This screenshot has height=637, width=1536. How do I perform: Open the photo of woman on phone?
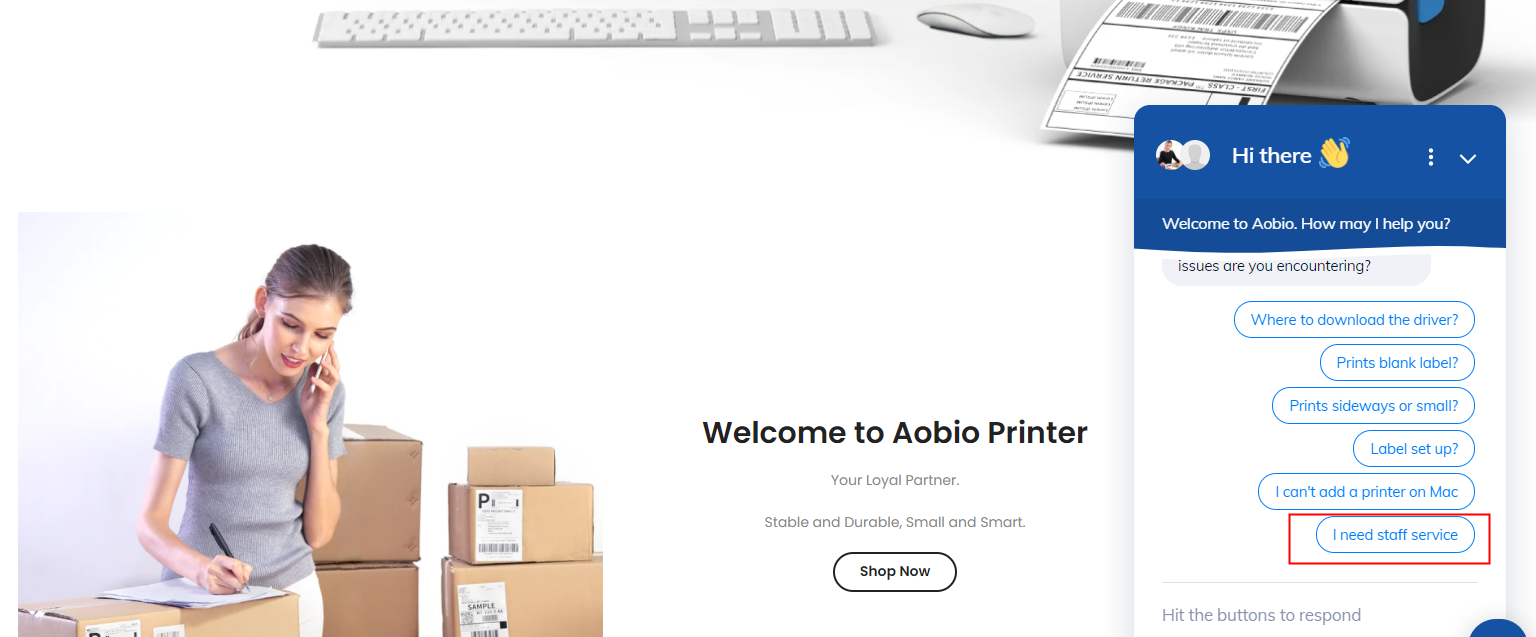[310, 424]
